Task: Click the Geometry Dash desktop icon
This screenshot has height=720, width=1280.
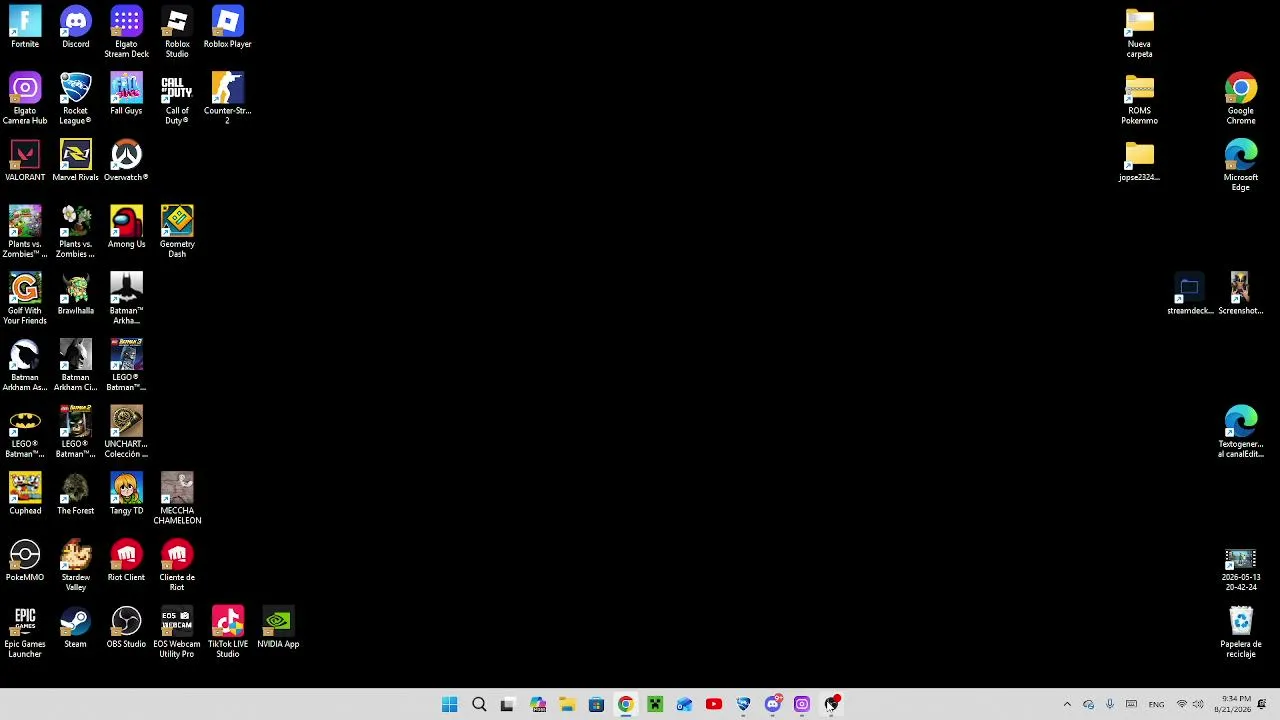Action: (177, 232)
